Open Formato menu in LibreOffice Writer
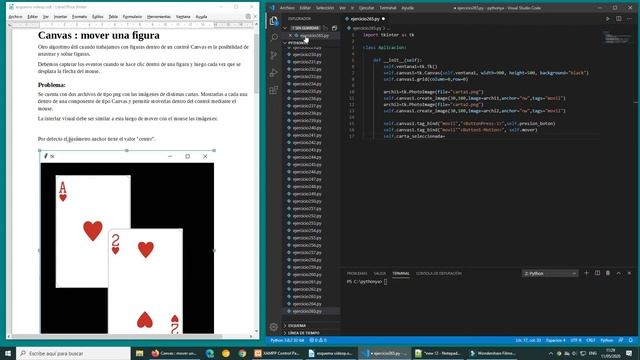This screenshot has height=360, width=640. (x=79, y=17)
